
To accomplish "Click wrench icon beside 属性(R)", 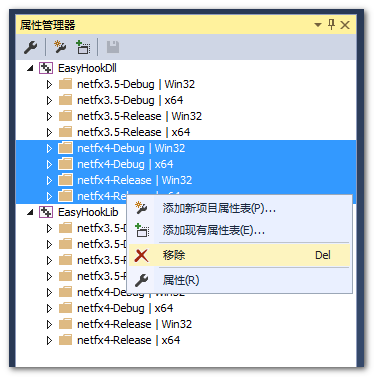I will pos(142,280).
